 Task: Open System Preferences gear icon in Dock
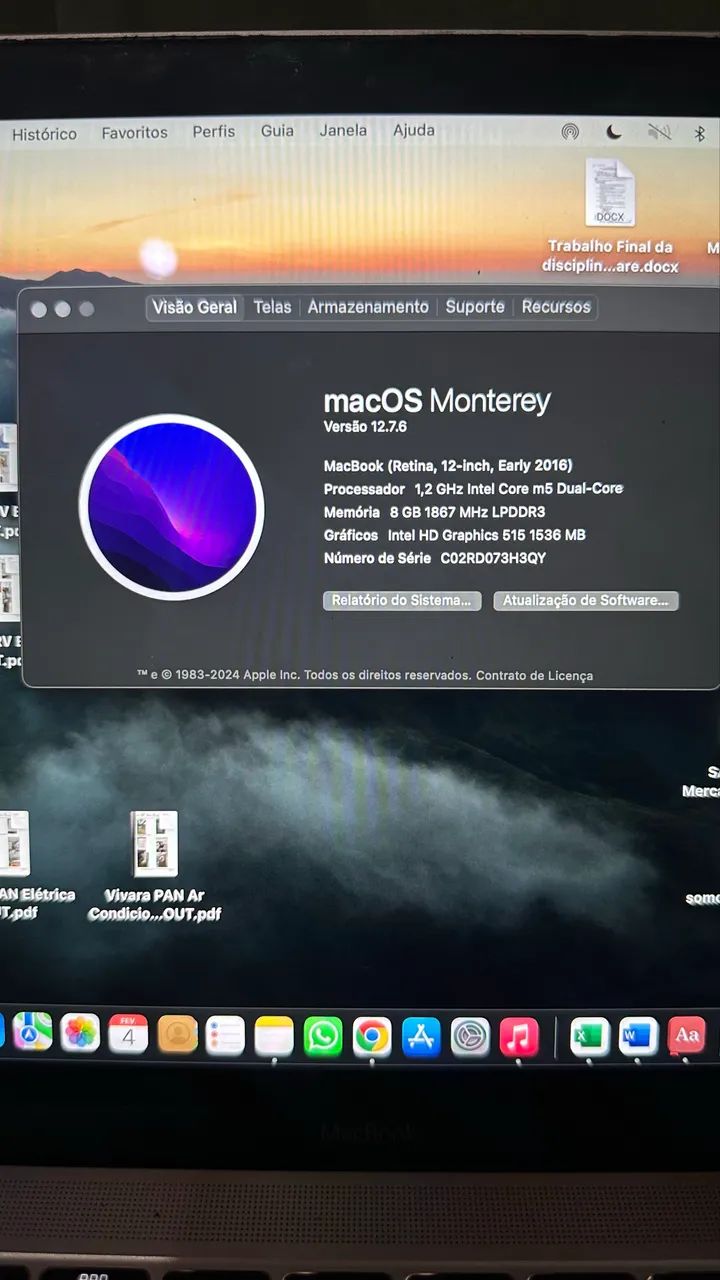[x=470, y=1038]
